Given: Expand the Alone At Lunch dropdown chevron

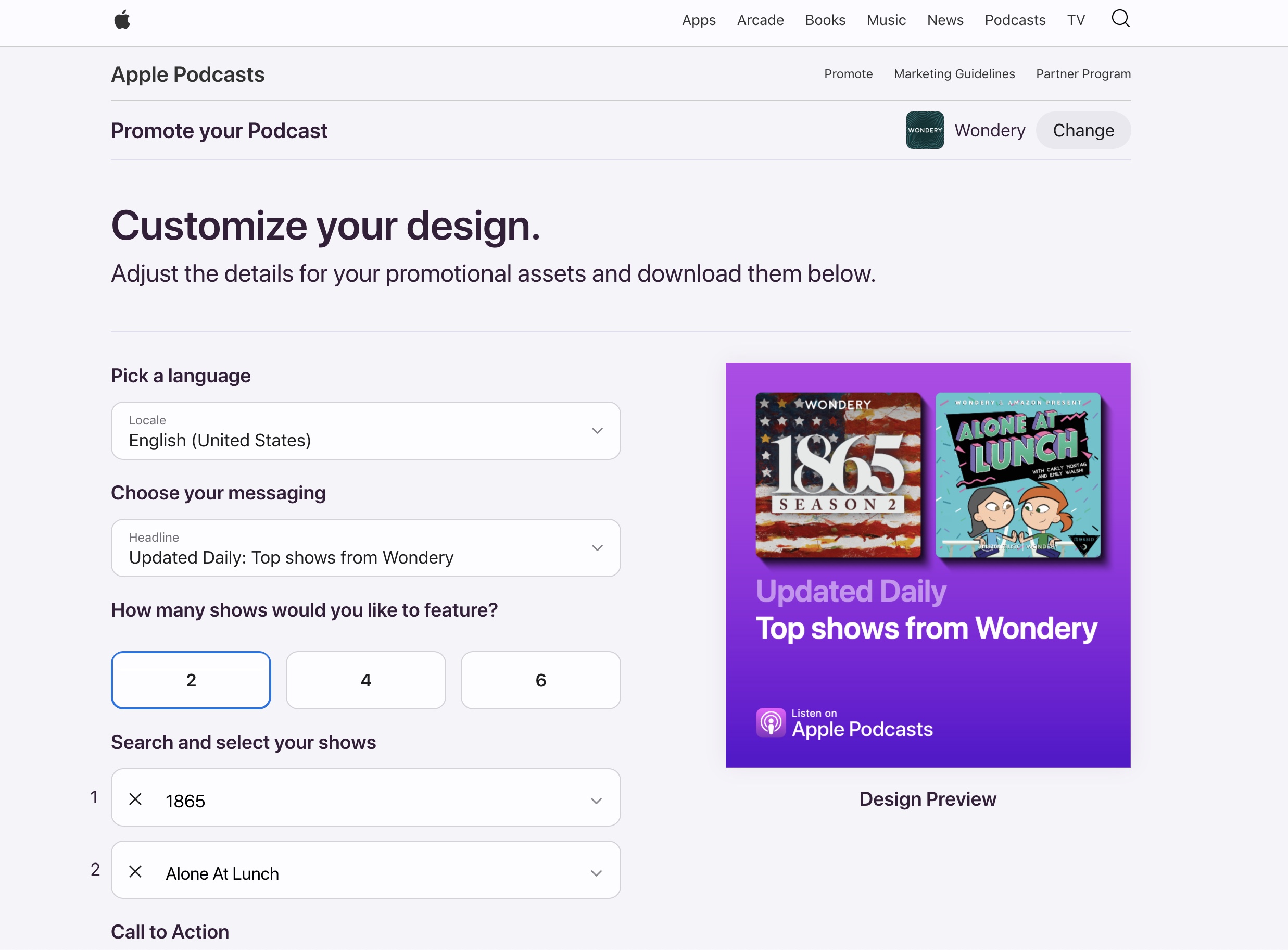Looking at the screenshot, I should tap(597, 873).
